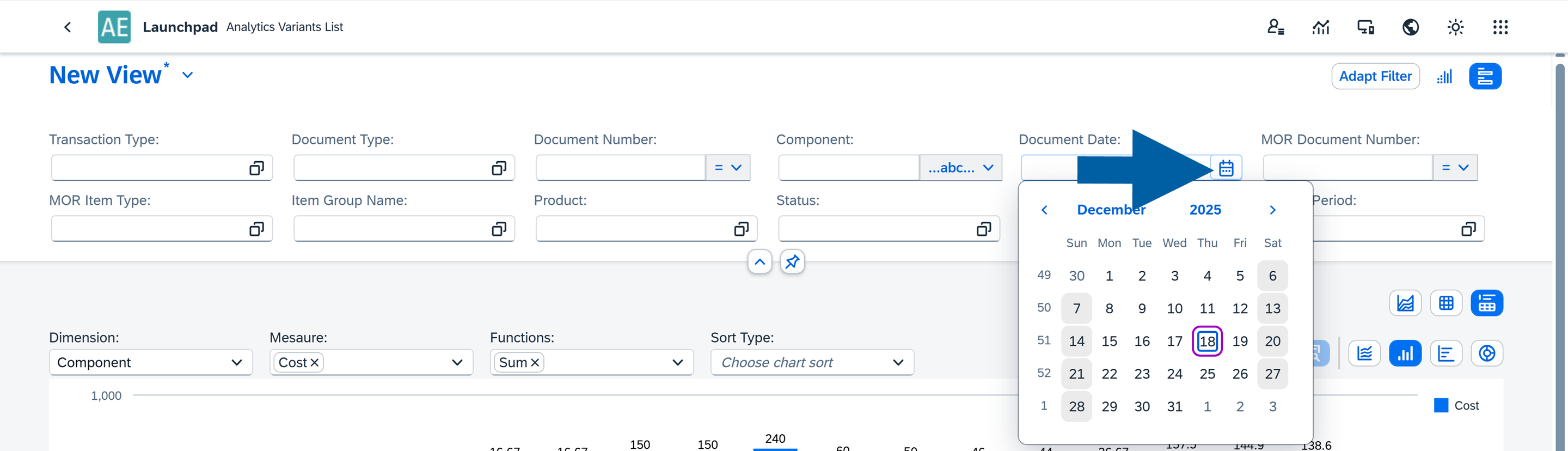Open the user profile settings icon
The width and height of the screenshot is (1568, 451).
(1275, 27)
